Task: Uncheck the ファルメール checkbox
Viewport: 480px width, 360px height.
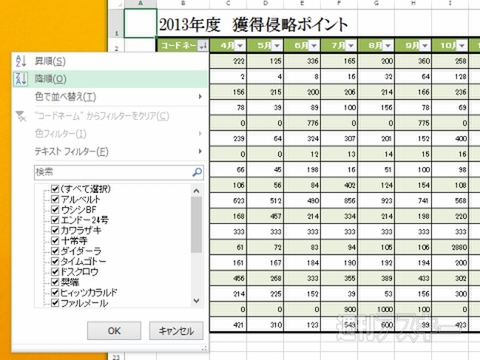Action: coord(55,303)
